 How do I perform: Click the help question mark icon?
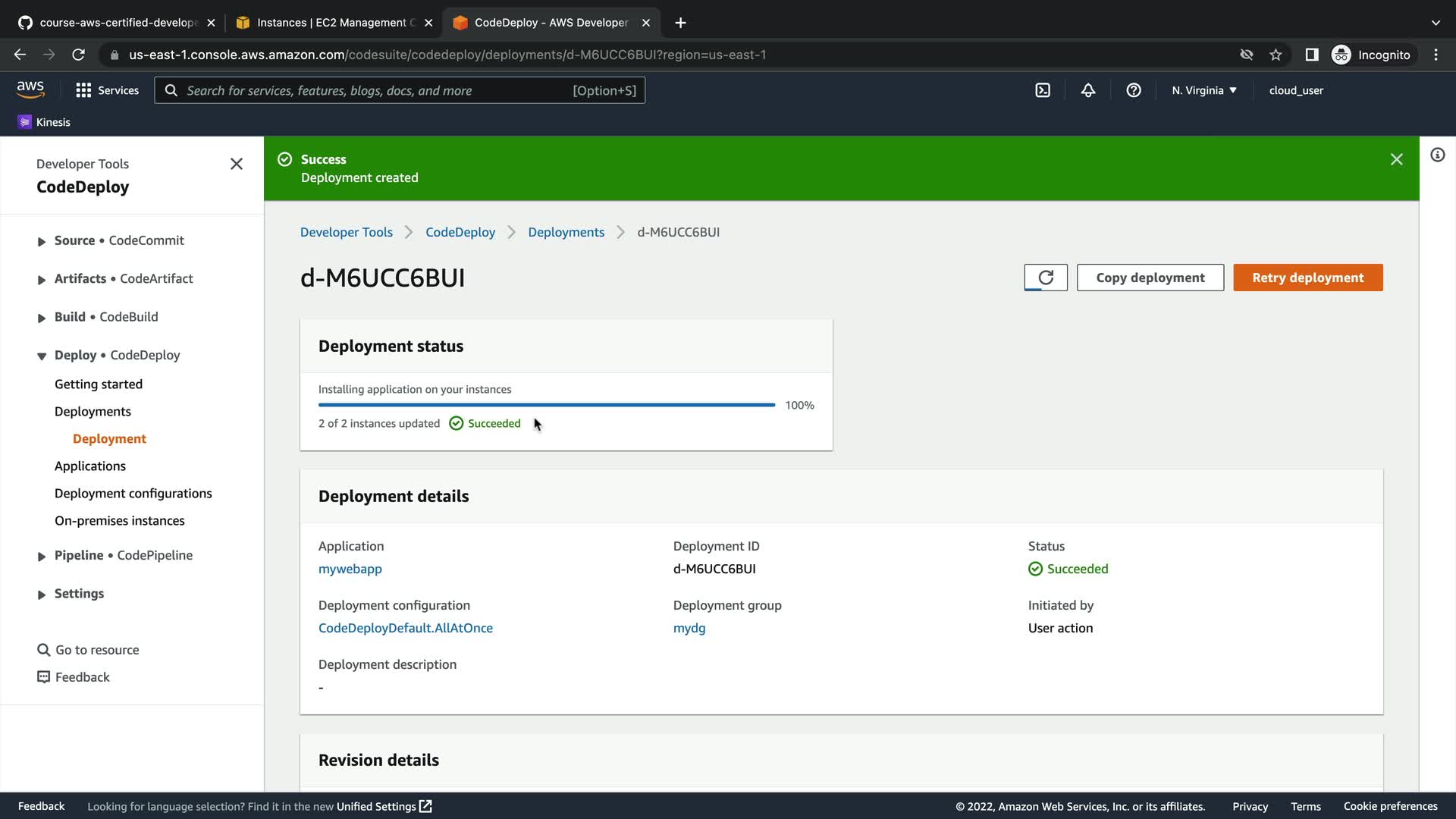pyautogui.click(x=1134, y=90)
